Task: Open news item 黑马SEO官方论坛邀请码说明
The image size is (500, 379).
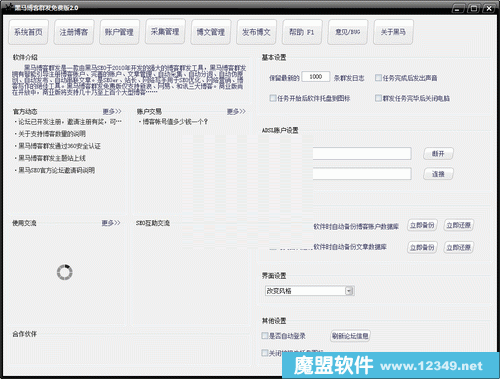Action: 56,170
